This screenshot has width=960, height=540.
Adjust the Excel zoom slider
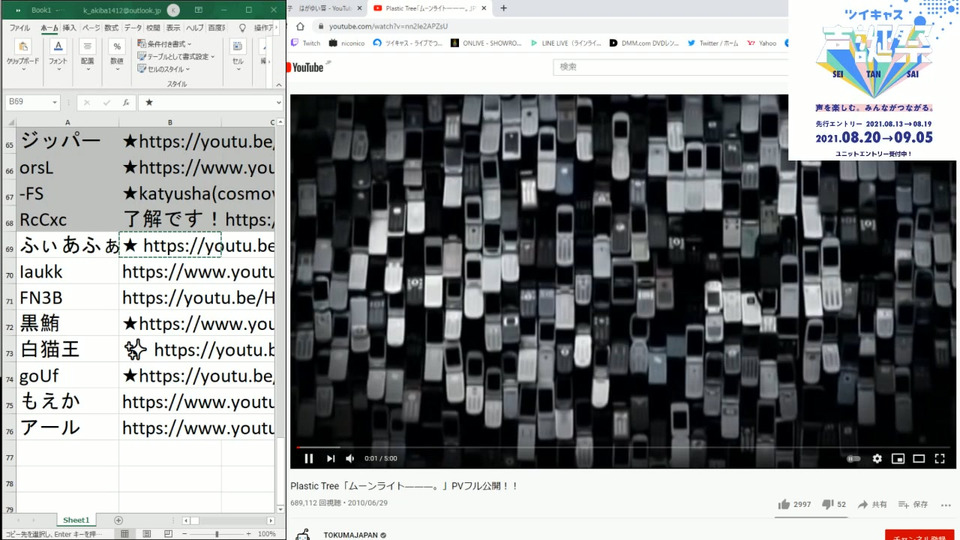point(217,534)
